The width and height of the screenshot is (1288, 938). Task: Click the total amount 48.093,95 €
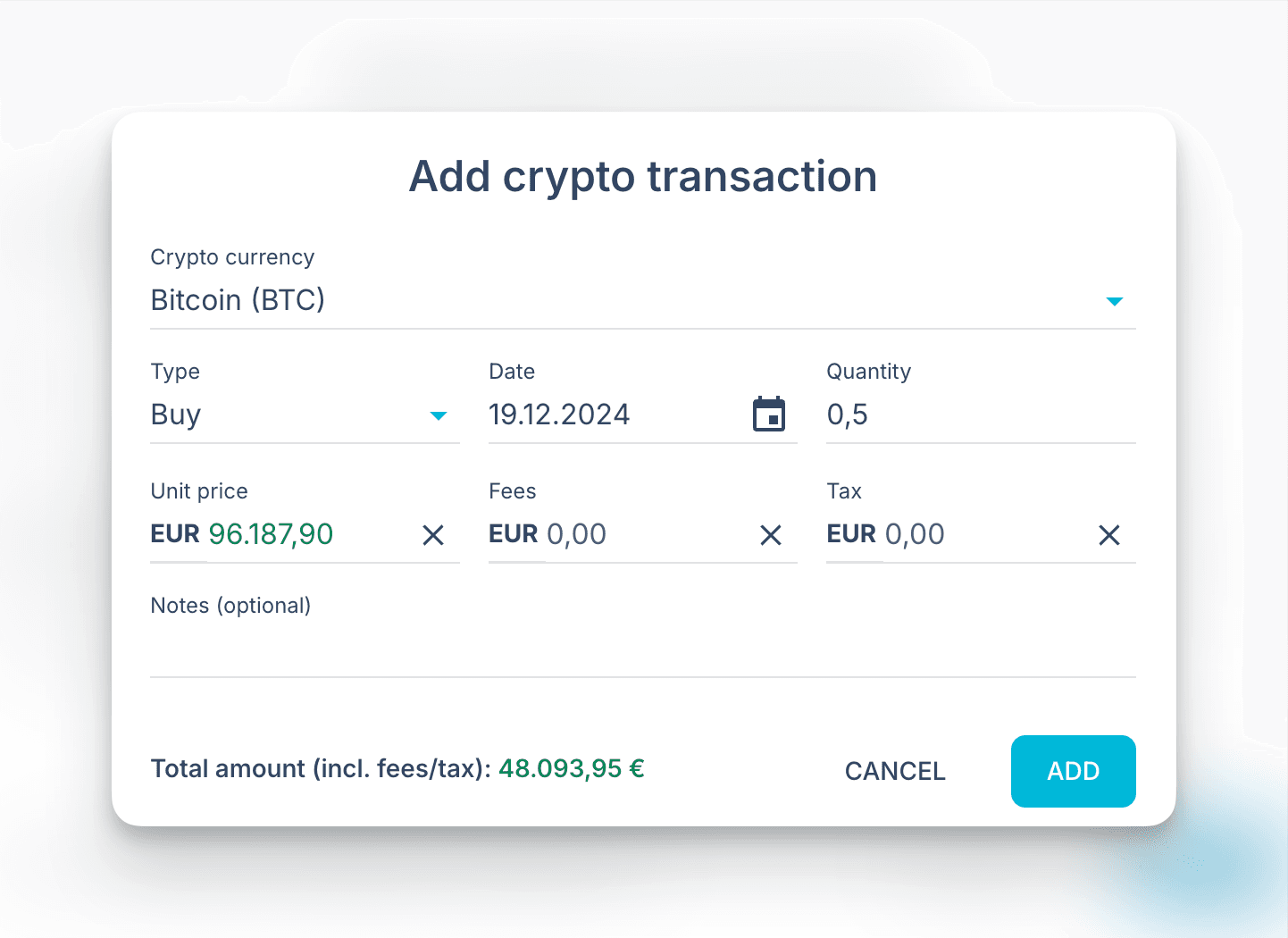[571, 768]
